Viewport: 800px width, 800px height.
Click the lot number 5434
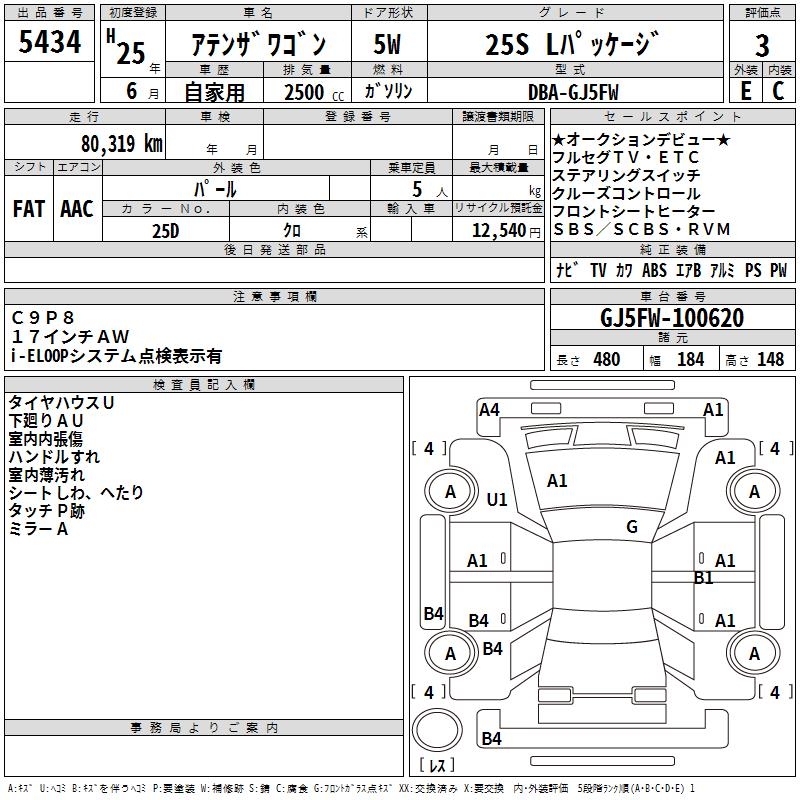[x=50, y=43]
